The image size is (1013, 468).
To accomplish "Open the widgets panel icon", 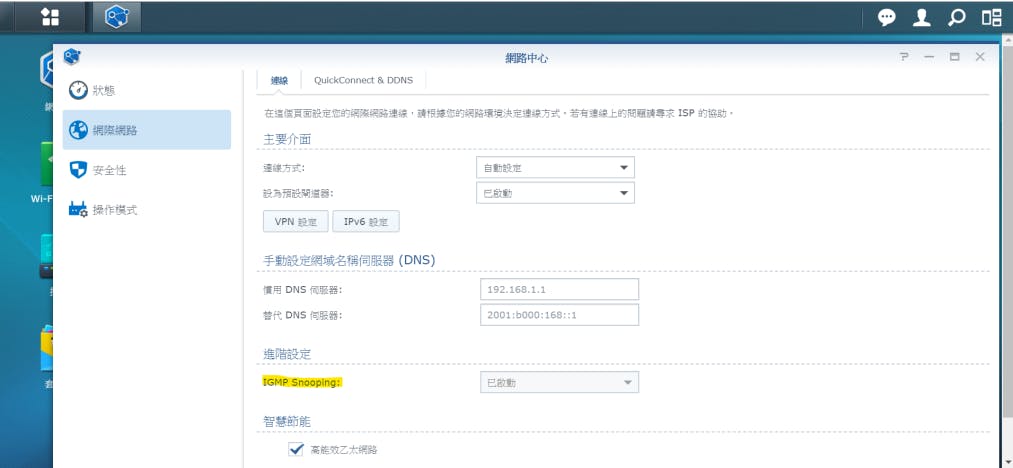I will coord(991,17).
